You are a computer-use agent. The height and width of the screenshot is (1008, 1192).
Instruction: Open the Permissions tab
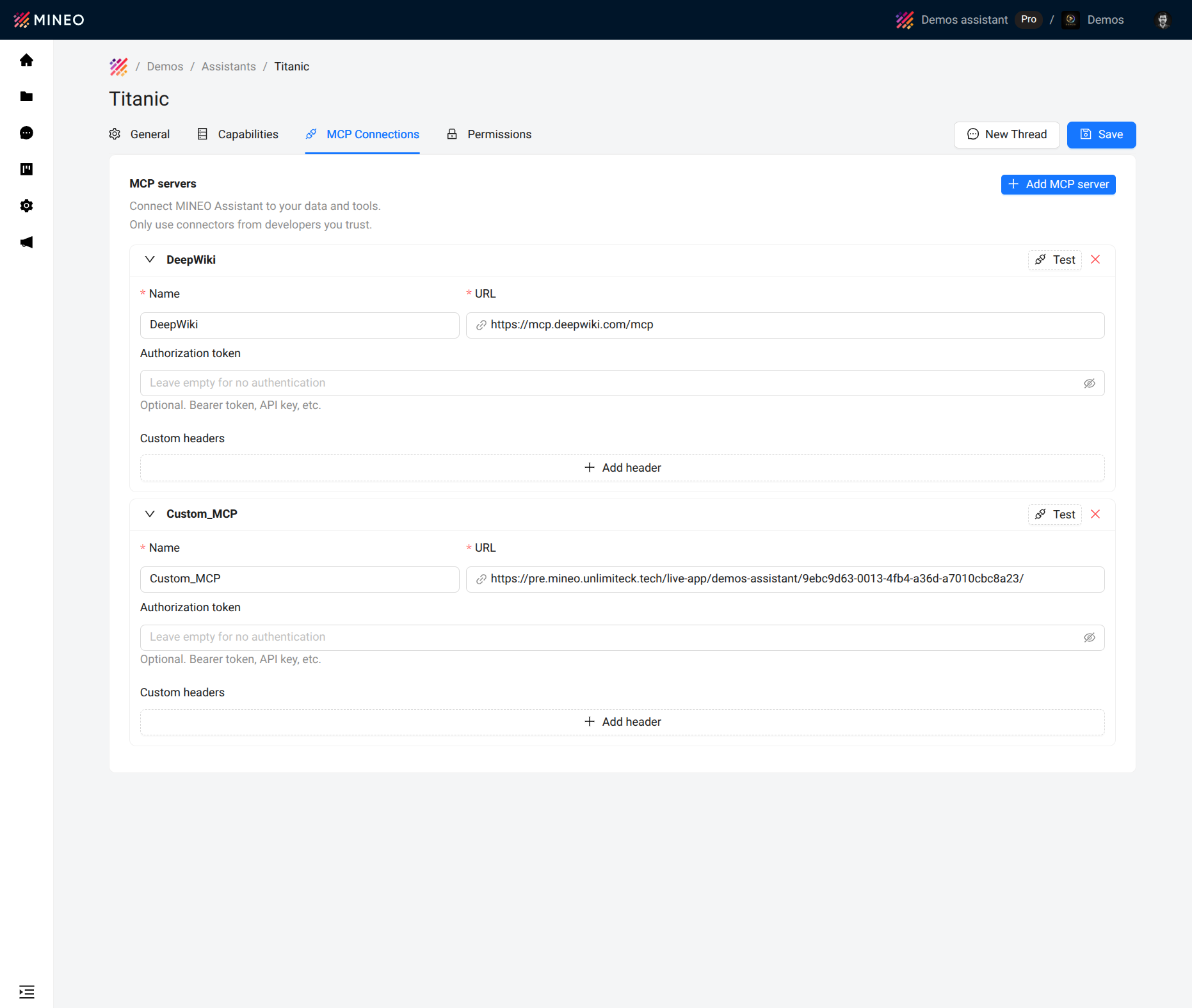pos(499,134)
